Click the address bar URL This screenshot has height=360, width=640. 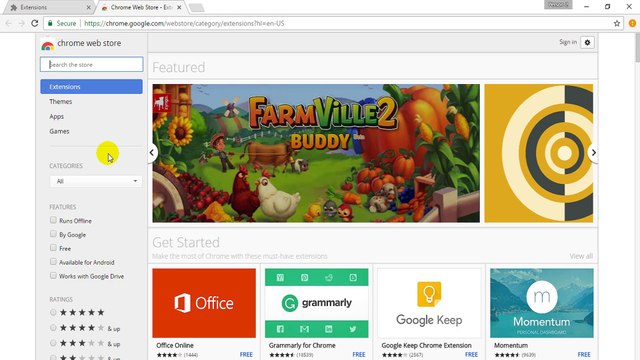click(x=184, y=24)
